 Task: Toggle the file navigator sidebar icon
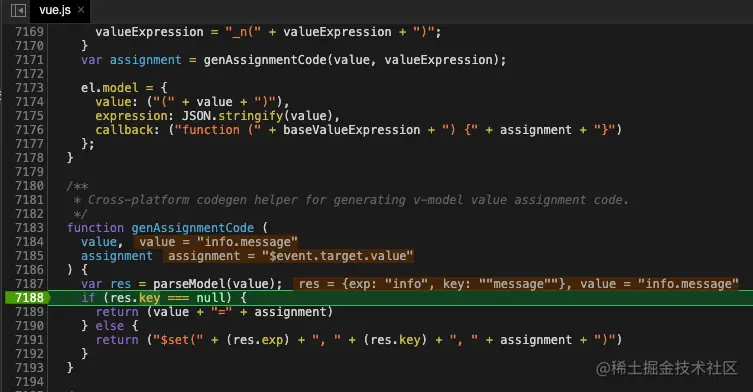pos(18,10)
